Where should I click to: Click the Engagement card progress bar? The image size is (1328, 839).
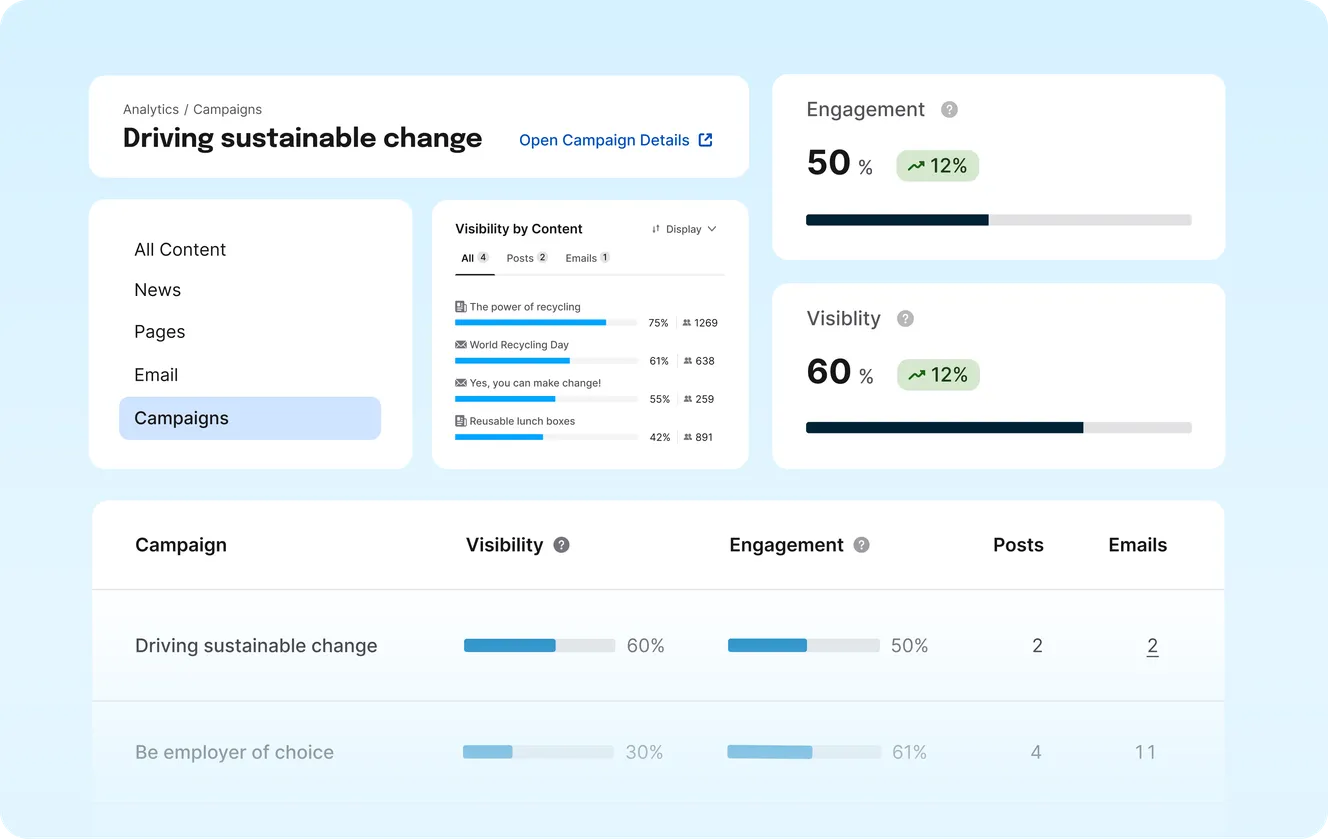[999, 220]
